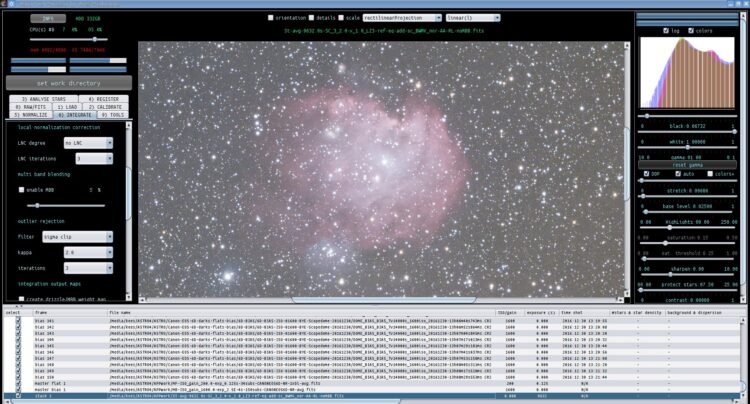Toggle create drizzle/MBB weight map checkbox
The image size is (750, 404).
click(21, 299)
